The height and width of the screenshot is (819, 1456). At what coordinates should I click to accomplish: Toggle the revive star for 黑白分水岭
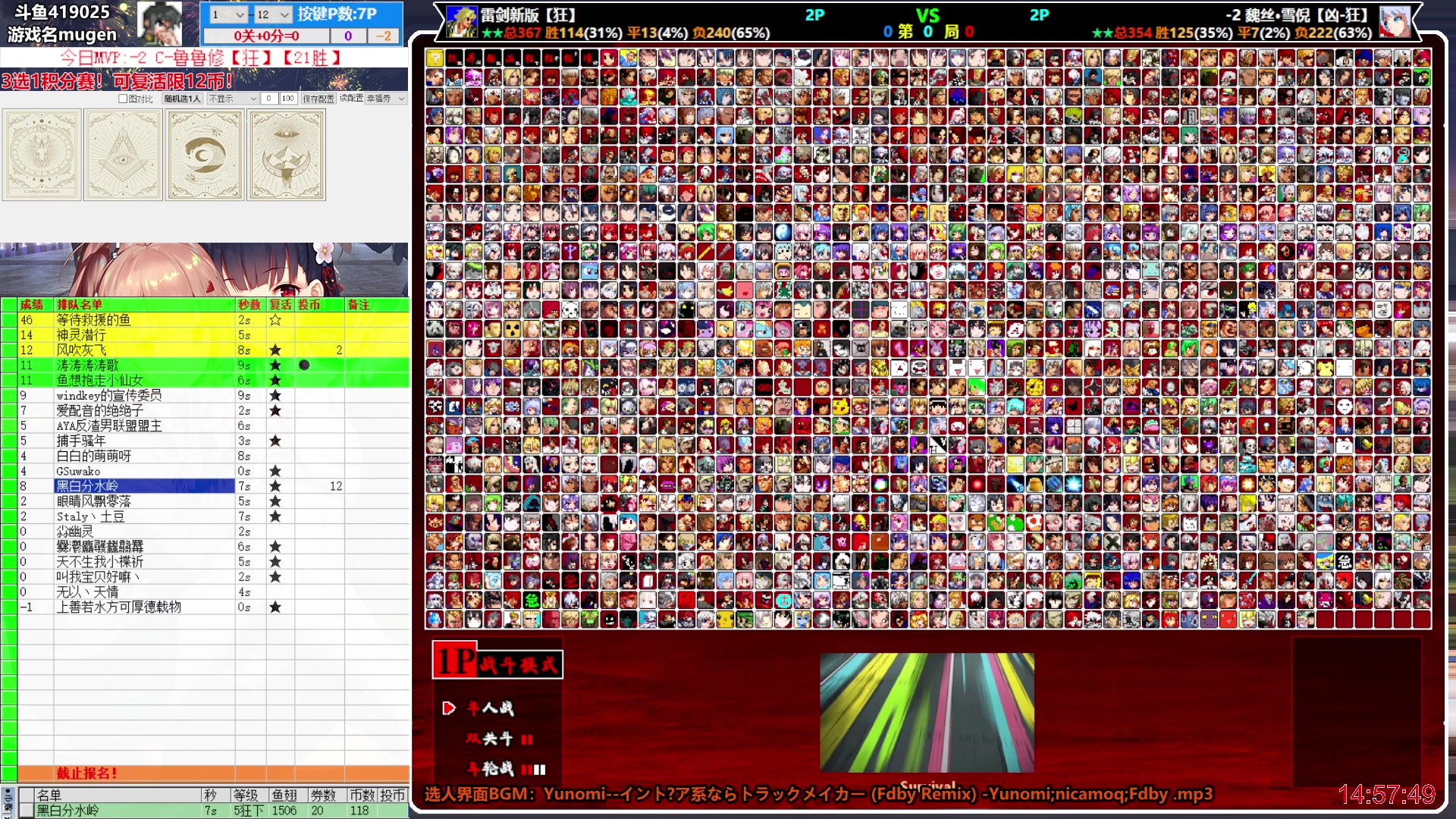(275, 486)
